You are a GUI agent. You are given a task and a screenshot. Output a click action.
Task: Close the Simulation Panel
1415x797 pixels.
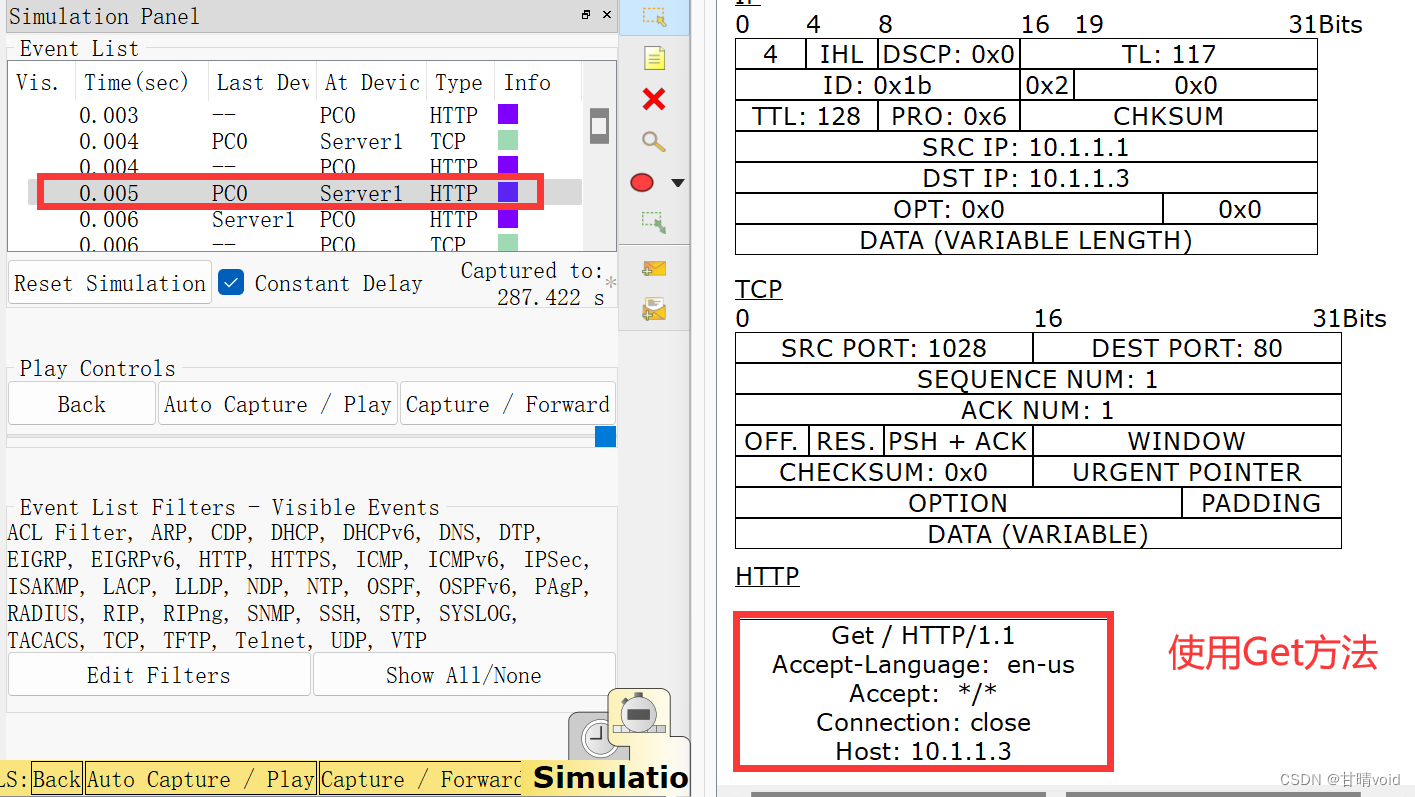[606, 15]
